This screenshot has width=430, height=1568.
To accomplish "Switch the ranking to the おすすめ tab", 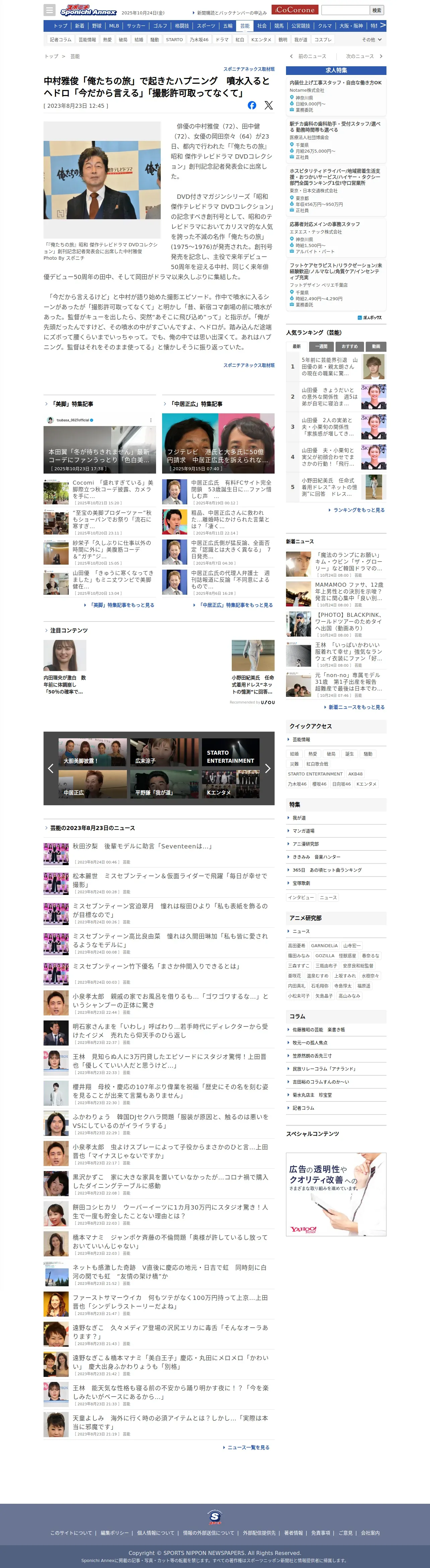I will pyautogui.click(x=350, y=346).
